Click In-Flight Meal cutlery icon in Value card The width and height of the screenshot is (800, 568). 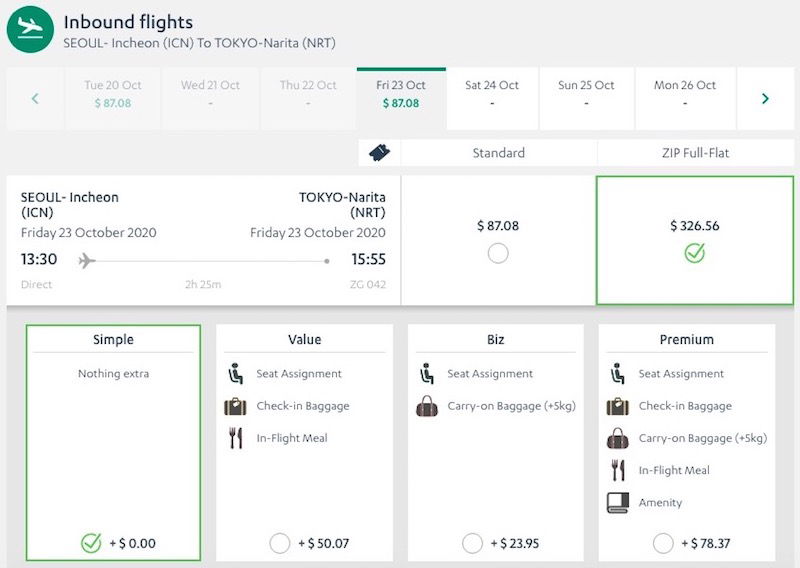236,438
